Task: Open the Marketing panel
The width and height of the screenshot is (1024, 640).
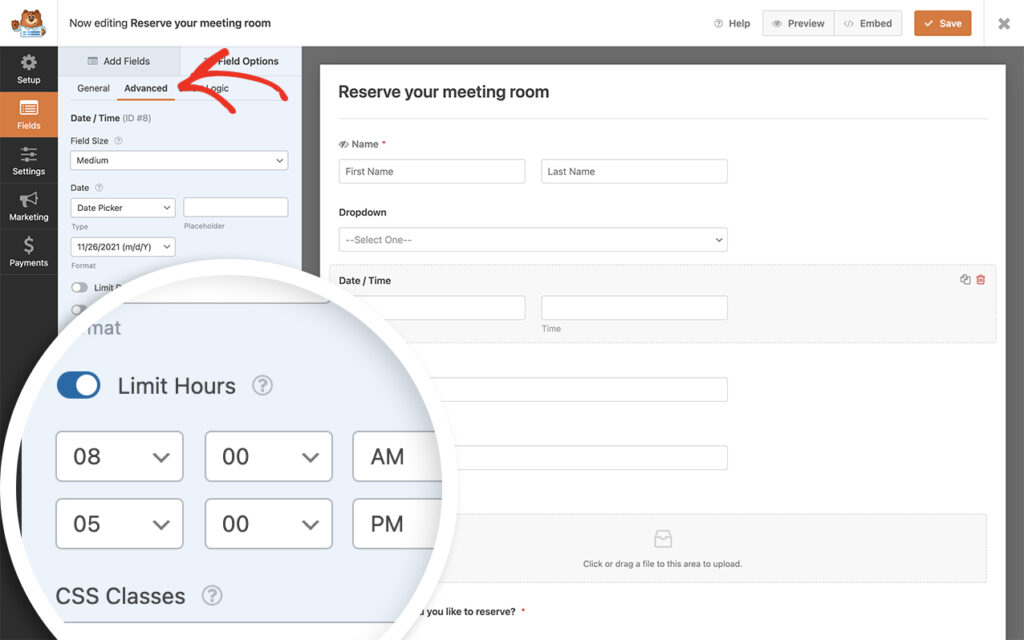Action: coord(29,205)
